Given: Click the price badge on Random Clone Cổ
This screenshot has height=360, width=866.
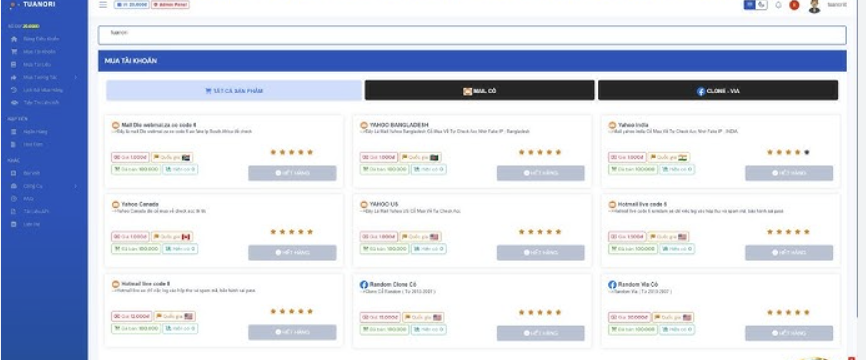Looking at the screenshot, I should click(x=380, y=317).
